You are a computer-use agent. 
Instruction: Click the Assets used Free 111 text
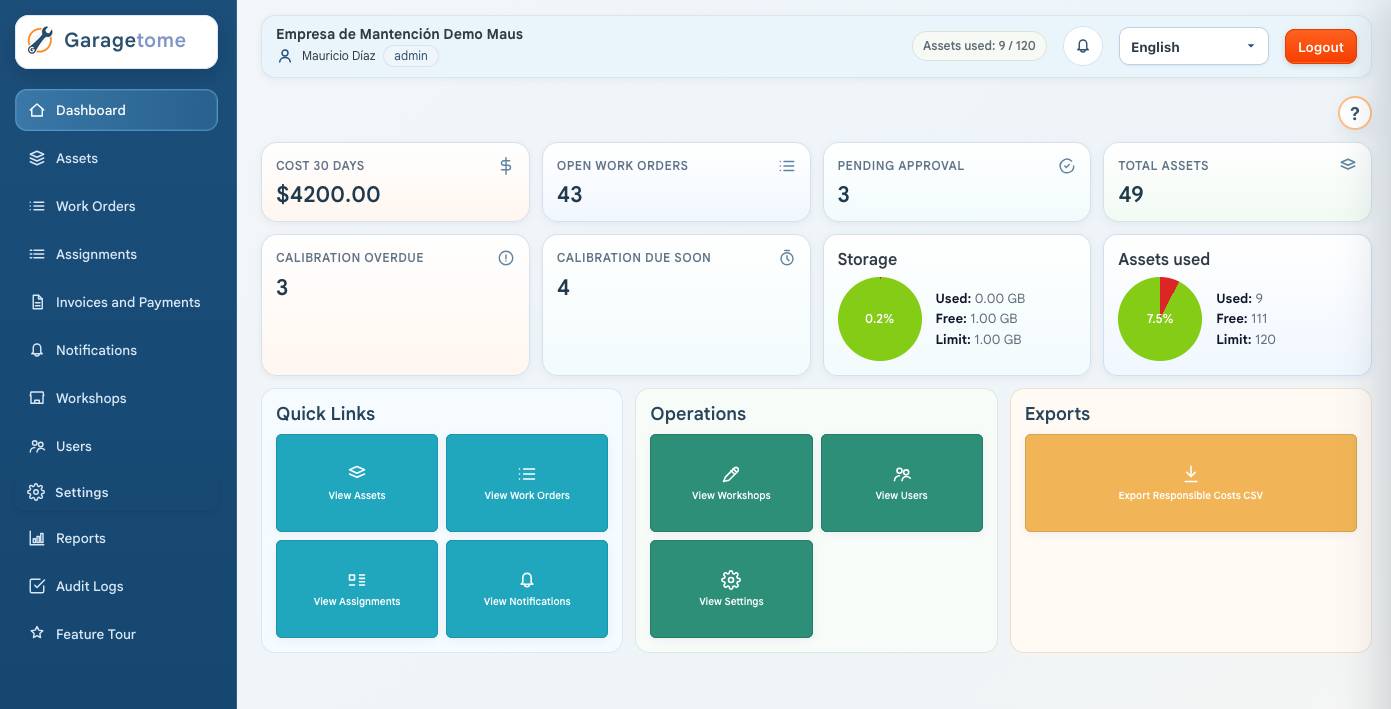point(1242,319)
